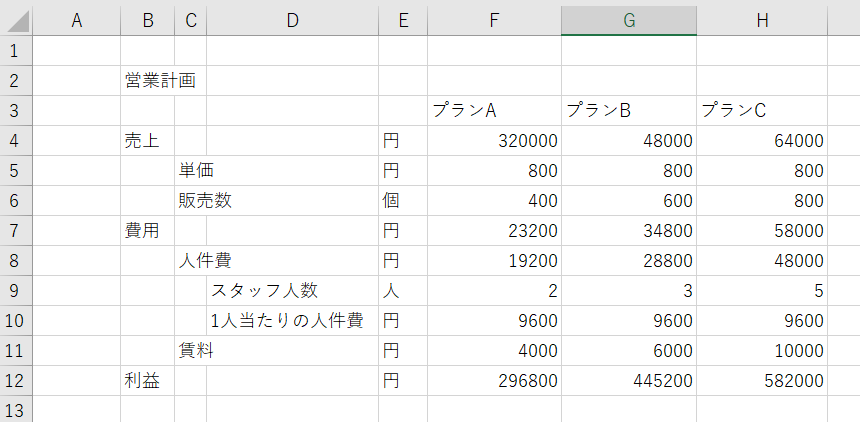Click the select-all triangle corner
The image size is (860, 422).
coord(16,21)
